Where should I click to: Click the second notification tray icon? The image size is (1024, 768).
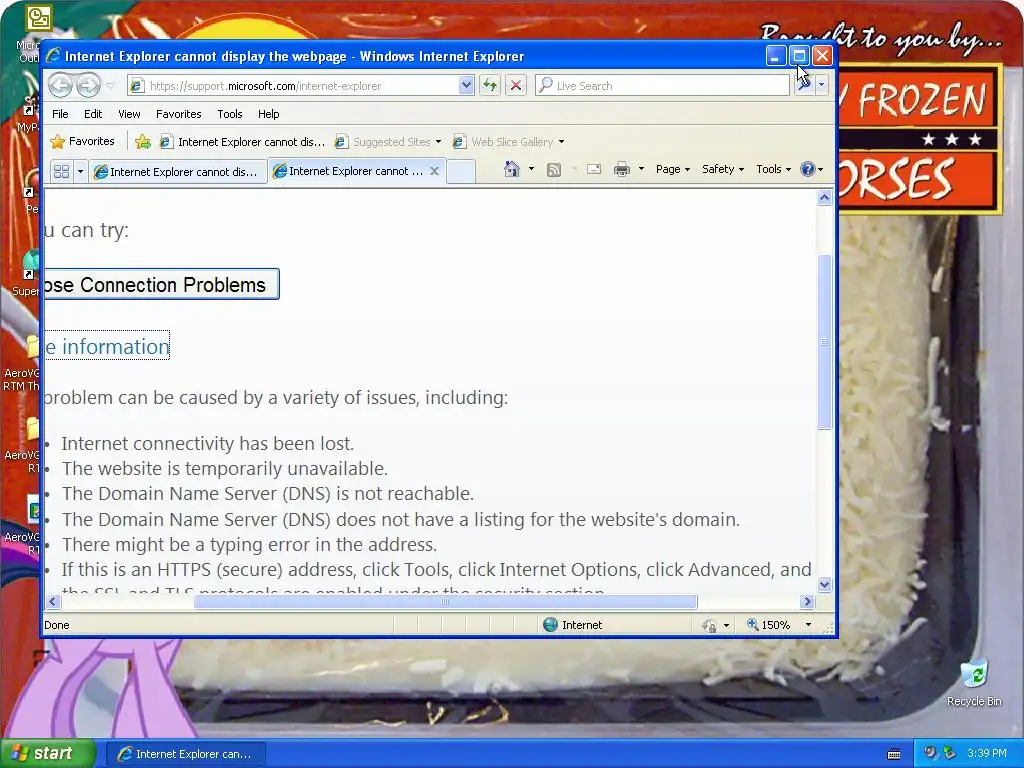tap(949, 754)
